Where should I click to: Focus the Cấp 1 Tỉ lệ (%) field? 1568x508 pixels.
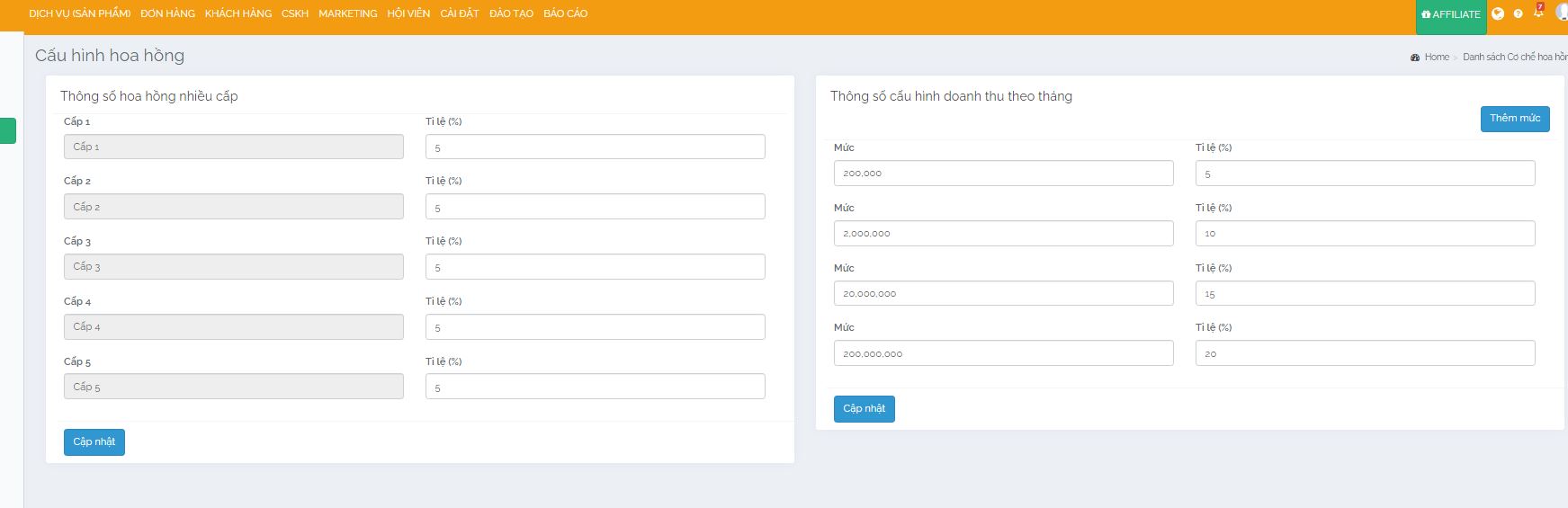pos(595,147)
